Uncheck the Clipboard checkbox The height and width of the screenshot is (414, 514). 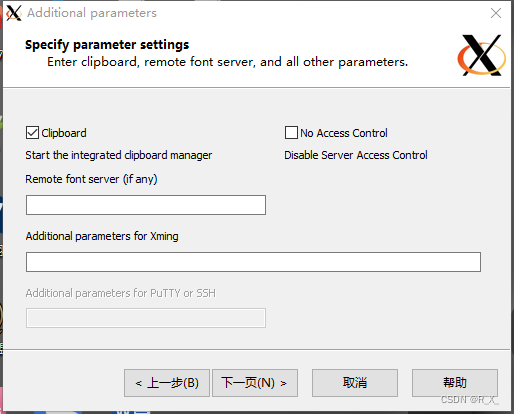click(32, 133)
